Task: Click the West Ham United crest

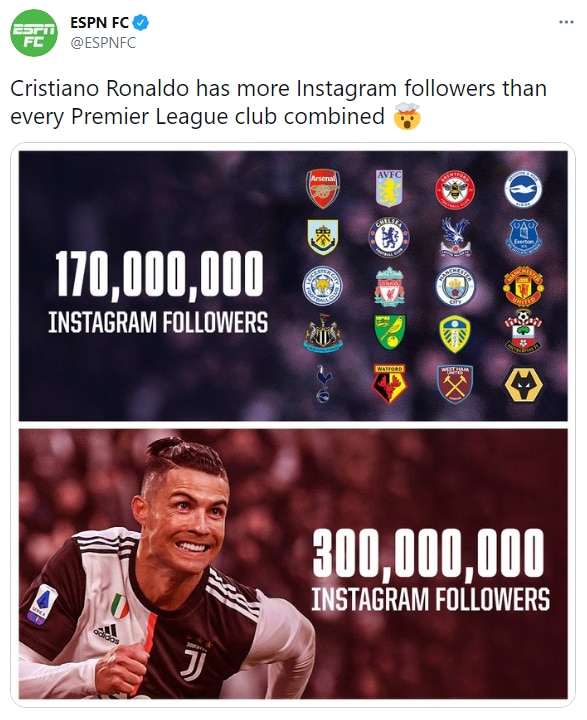Action: [x=455, y=384]
